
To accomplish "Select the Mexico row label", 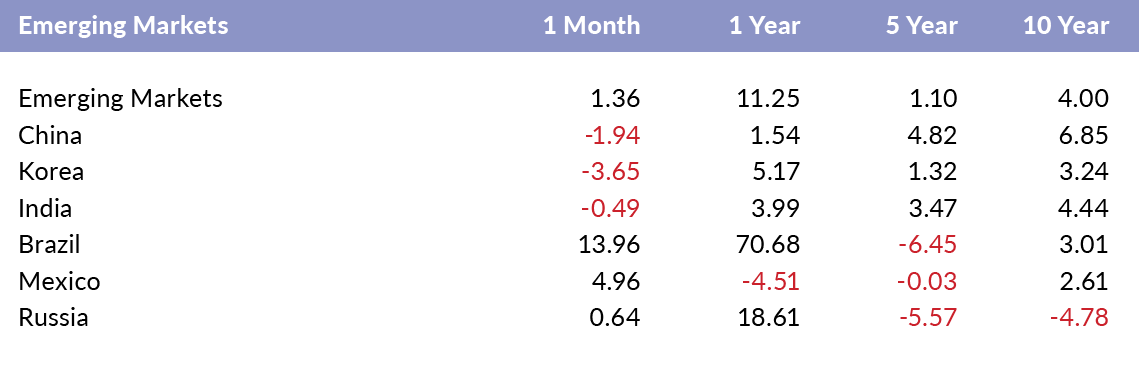I will (x=60, y=281).
